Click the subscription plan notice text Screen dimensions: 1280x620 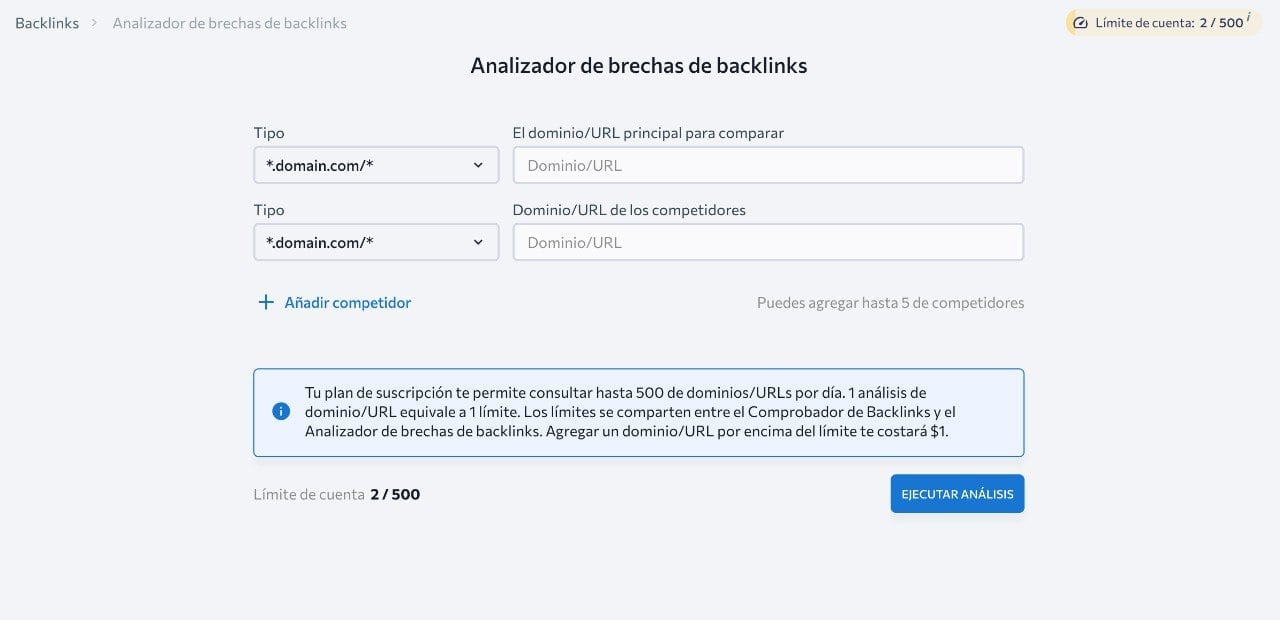click(x=630, y=412)
